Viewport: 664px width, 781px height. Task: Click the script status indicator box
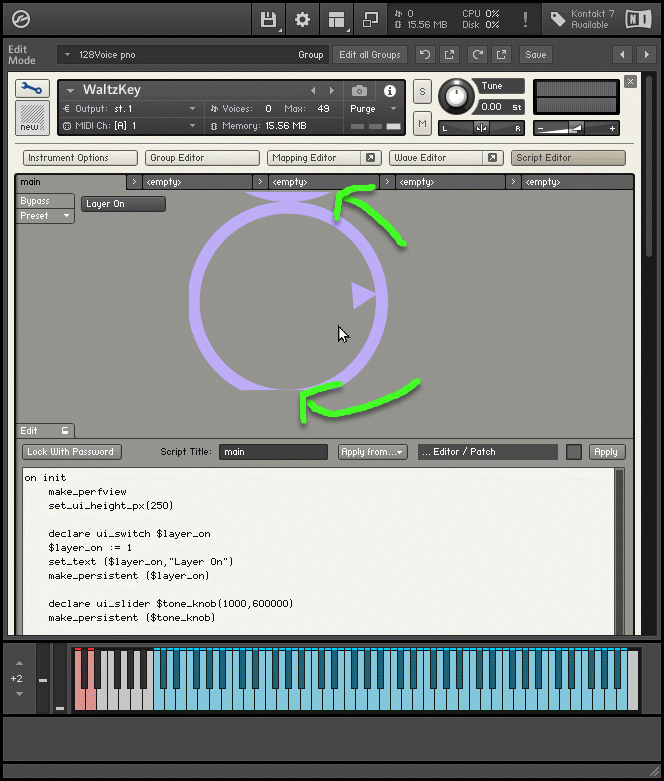pos(574,452)
